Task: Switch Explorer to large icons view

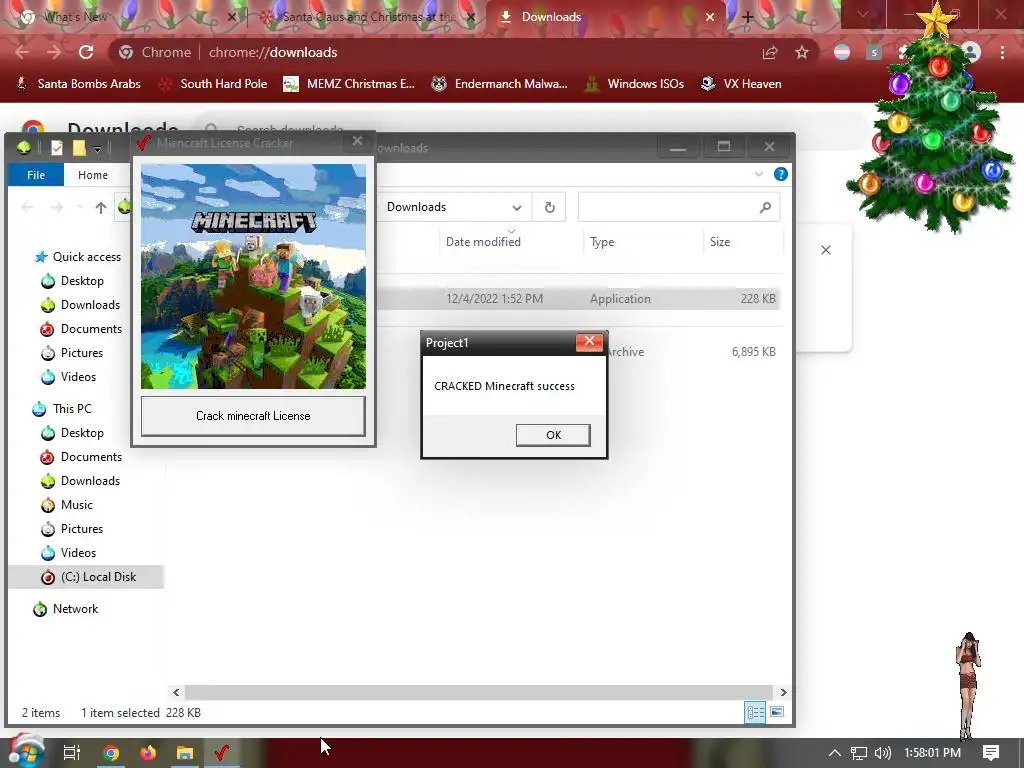Action: (777, 712)
